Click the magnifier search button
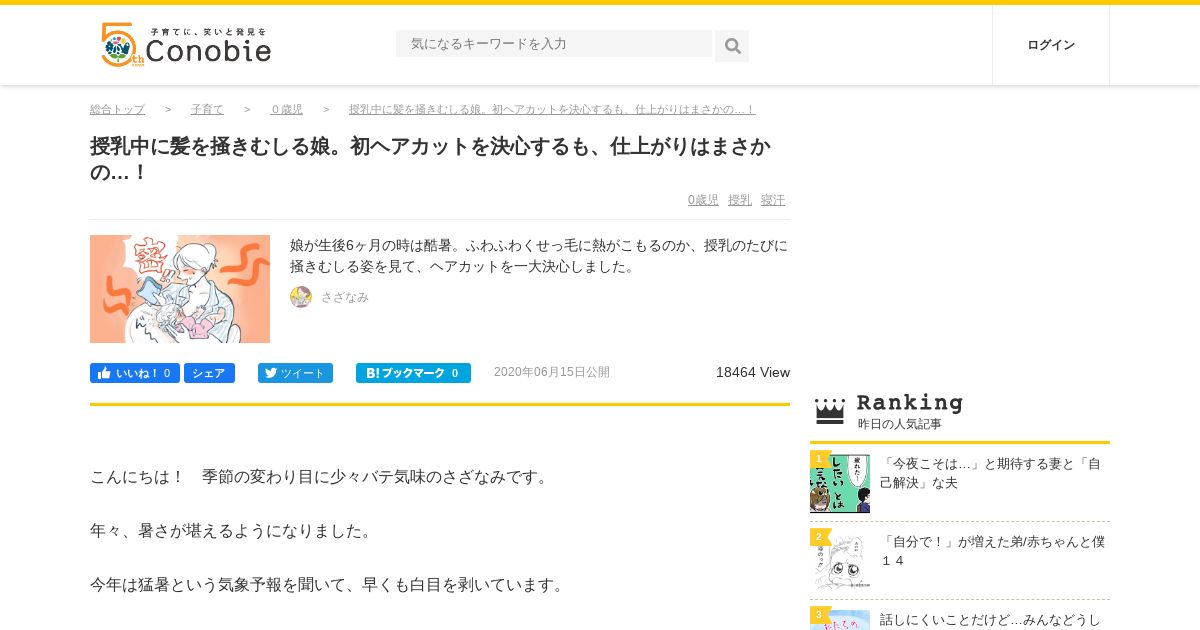 [732, 46]
